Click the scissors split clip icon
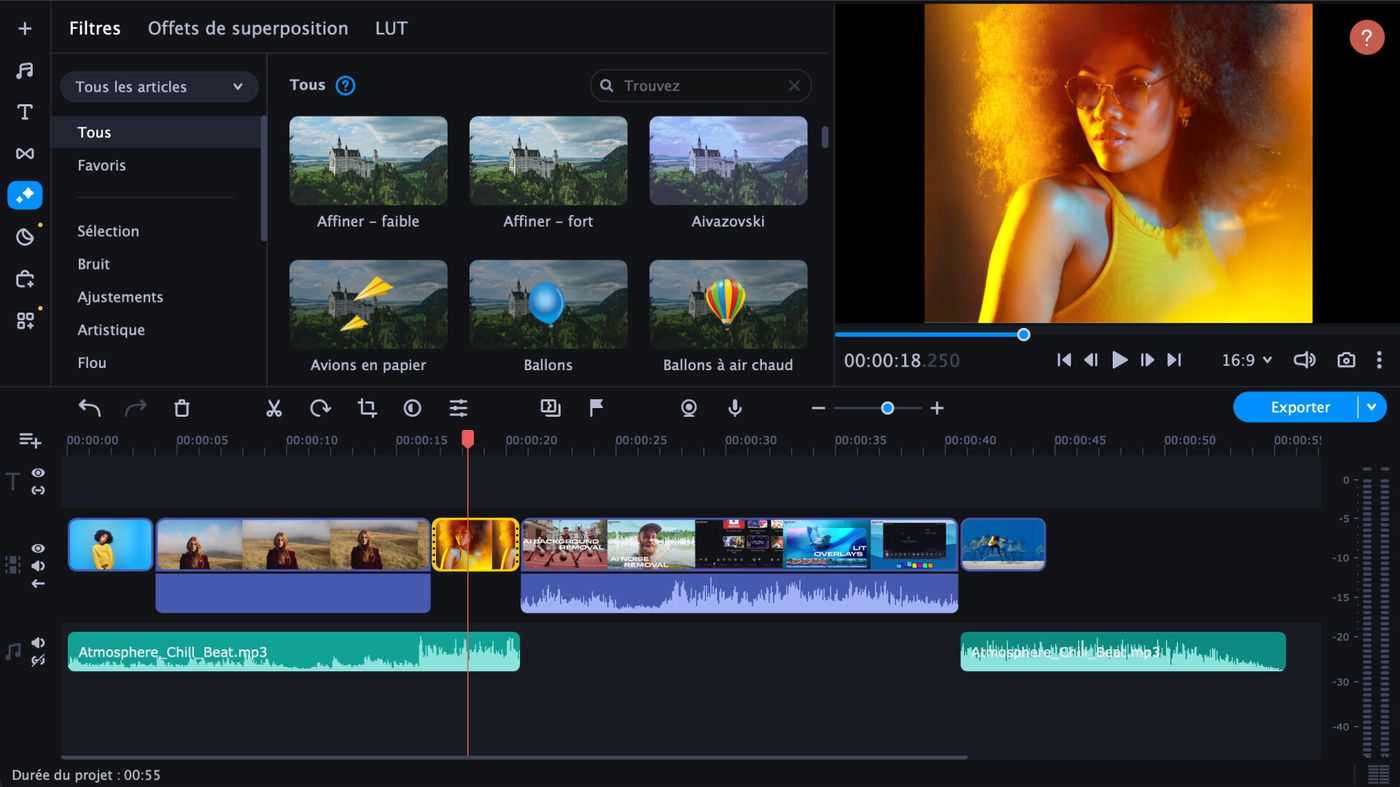 click(274, 408)
